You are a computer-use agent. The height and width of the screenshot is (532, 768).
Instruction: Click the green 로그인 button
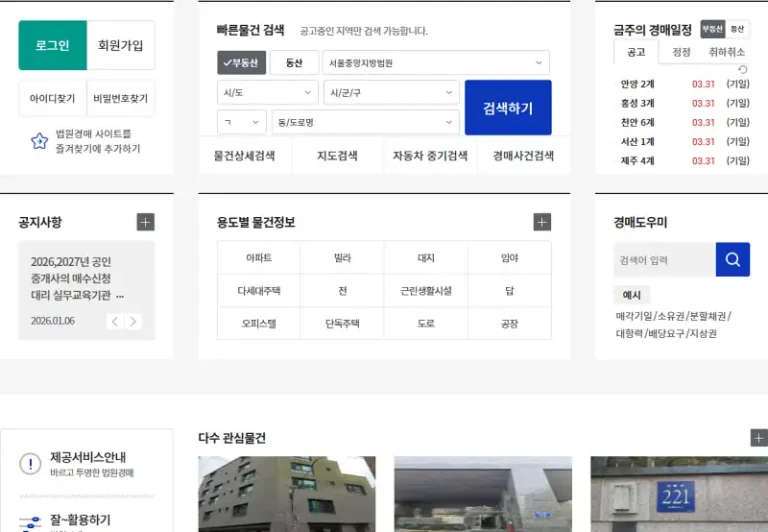click(x=52, y=45)
